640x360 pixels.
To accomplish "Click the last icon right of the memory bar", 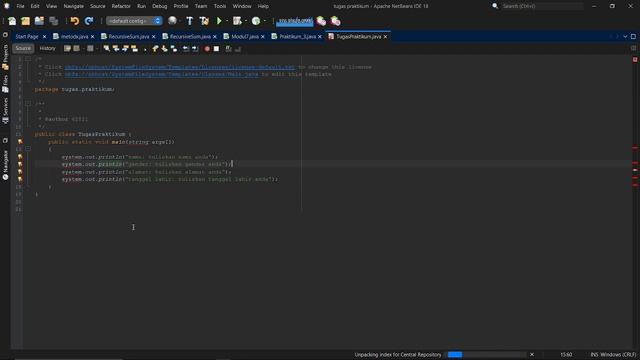I will point(336,21).
